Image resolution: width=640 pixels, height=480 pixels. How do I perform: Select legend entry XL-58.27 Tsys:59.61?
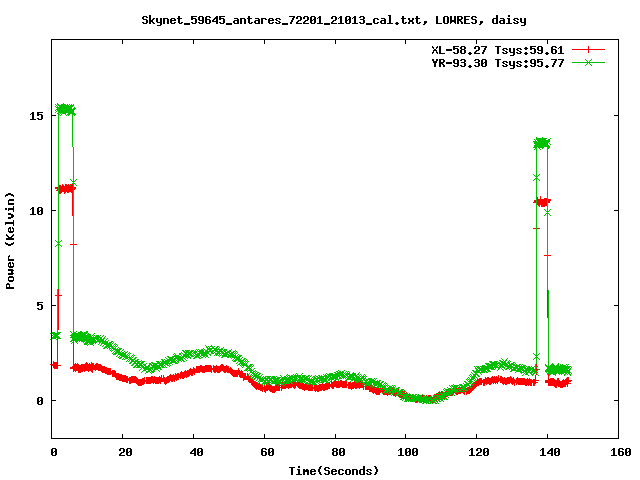498,50
